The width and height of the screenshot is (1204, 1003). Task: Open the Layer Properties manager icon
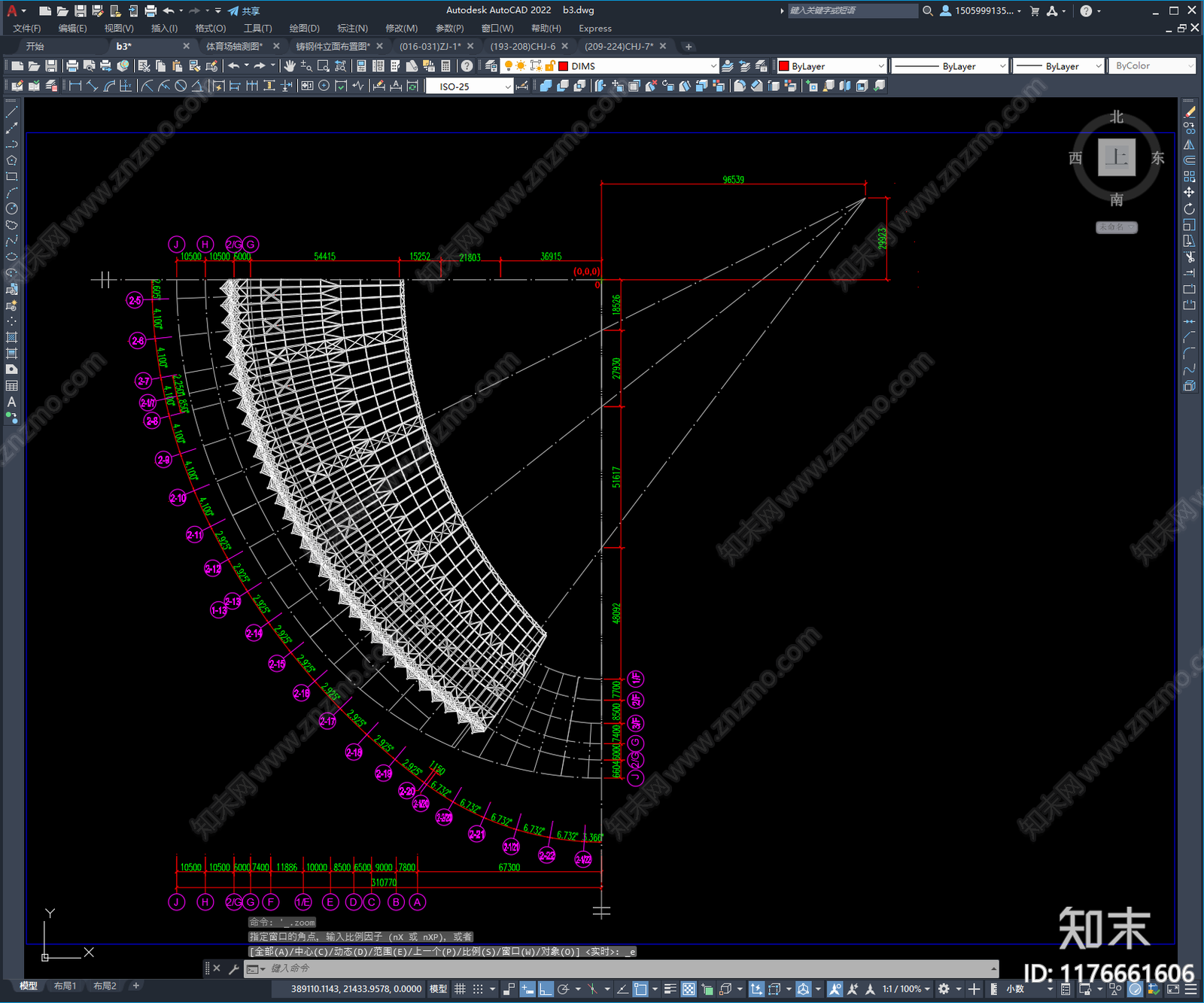[x=491, y=66]
